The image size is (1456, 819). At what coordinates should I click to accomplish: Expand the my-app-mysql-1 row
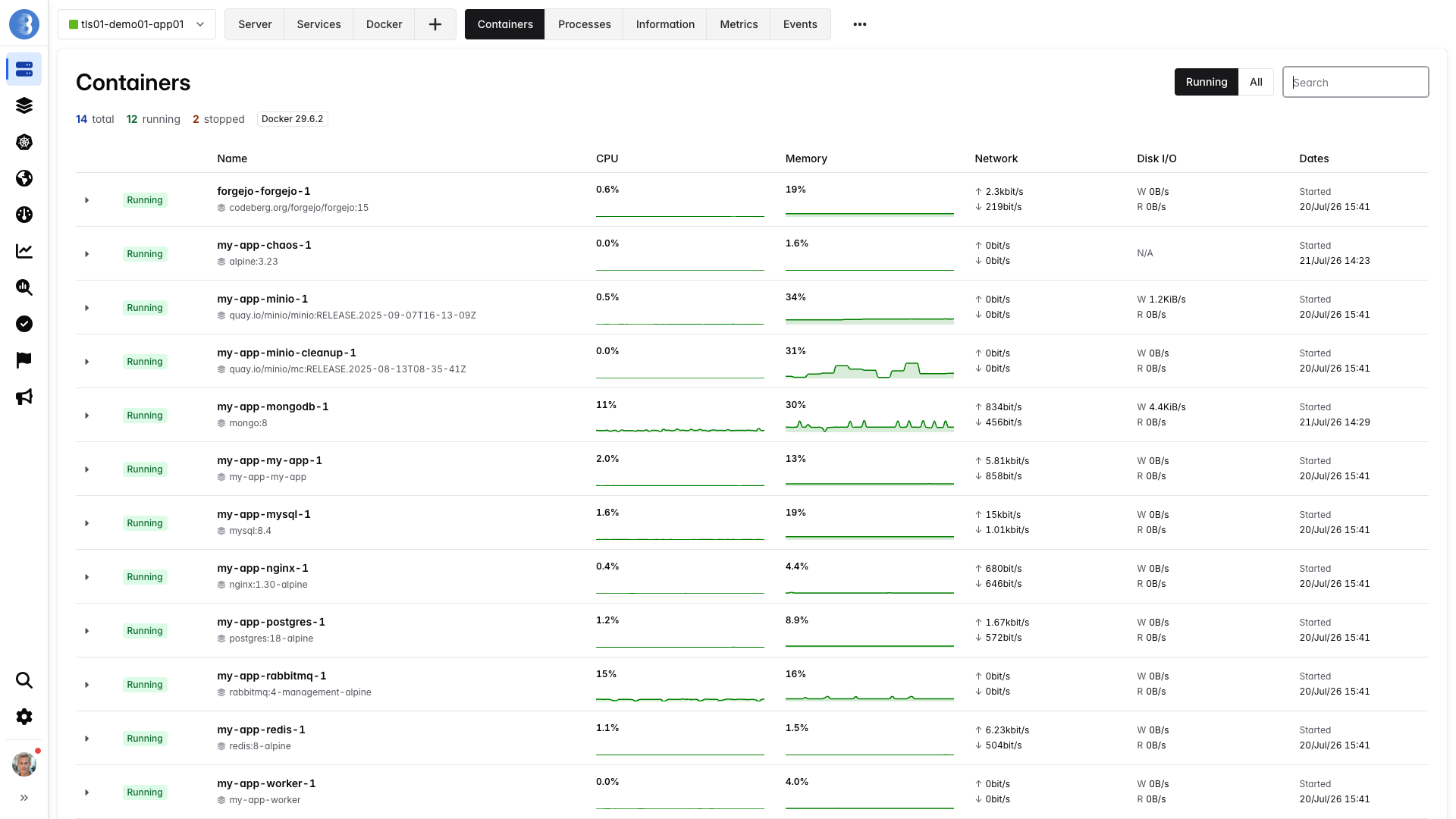coord(86,523)
